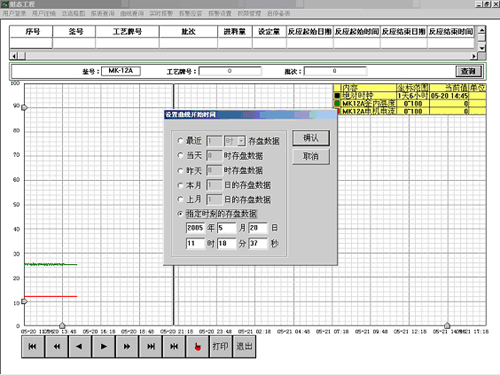Jump to last record playback button
This screenshot has height=375, width=500.
(151, 347)
